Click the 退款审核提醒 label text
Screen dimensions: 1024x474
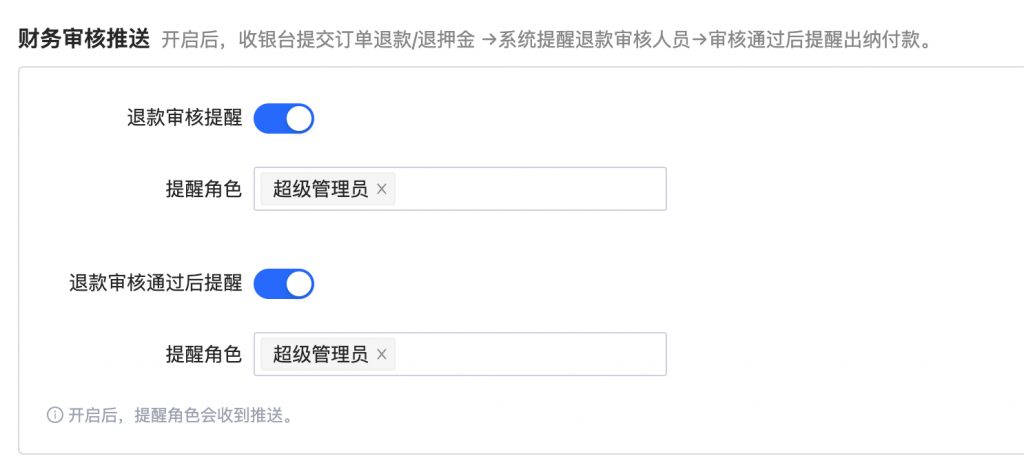184,119
